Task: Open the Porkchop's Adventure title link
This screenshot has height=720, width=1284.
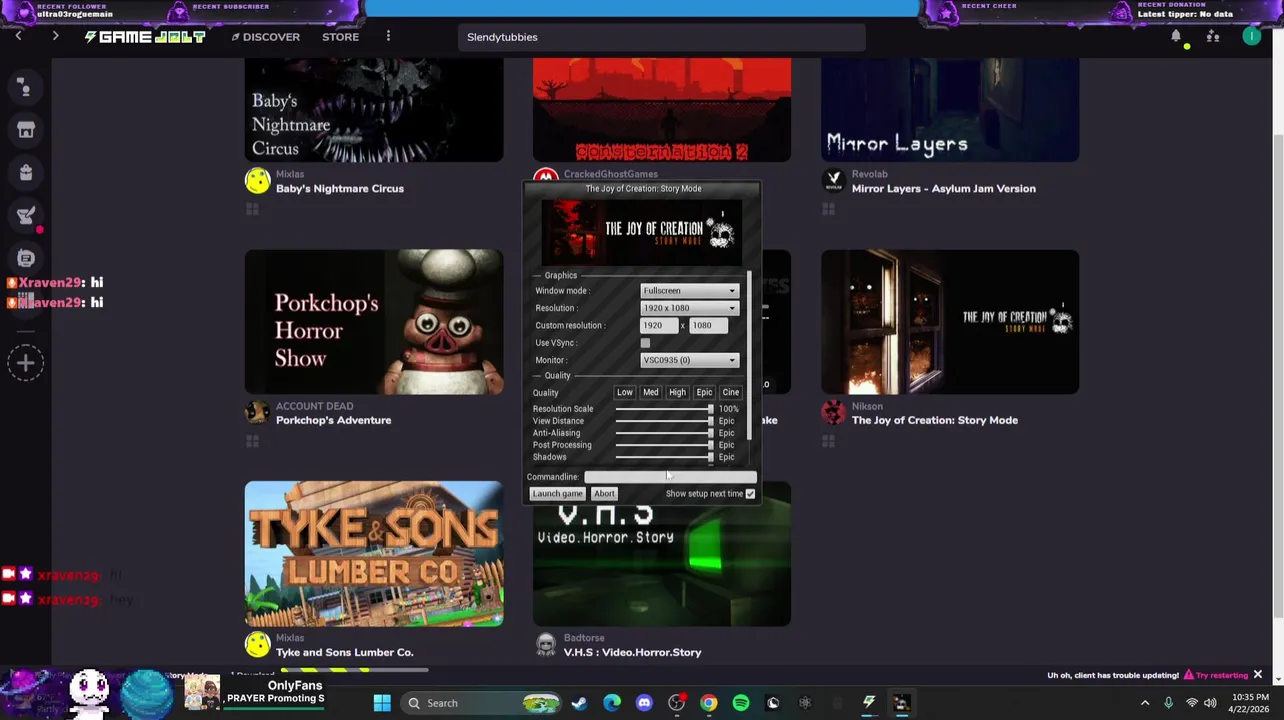Action: (x=333, y=420)
